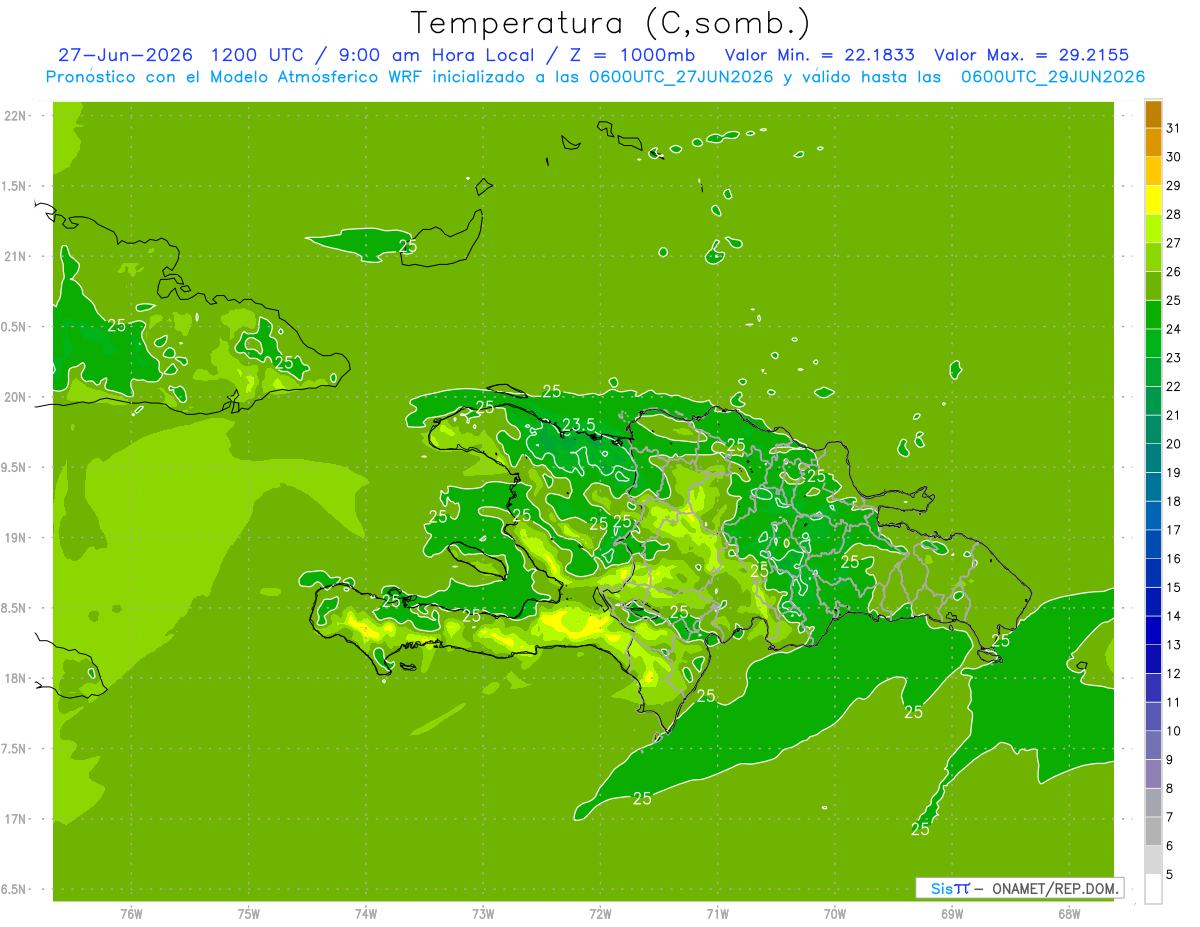The width and height of the screenshot is (1200, 927).
Task: Click the 69W longitude label
Action: [x=952, y=913]
